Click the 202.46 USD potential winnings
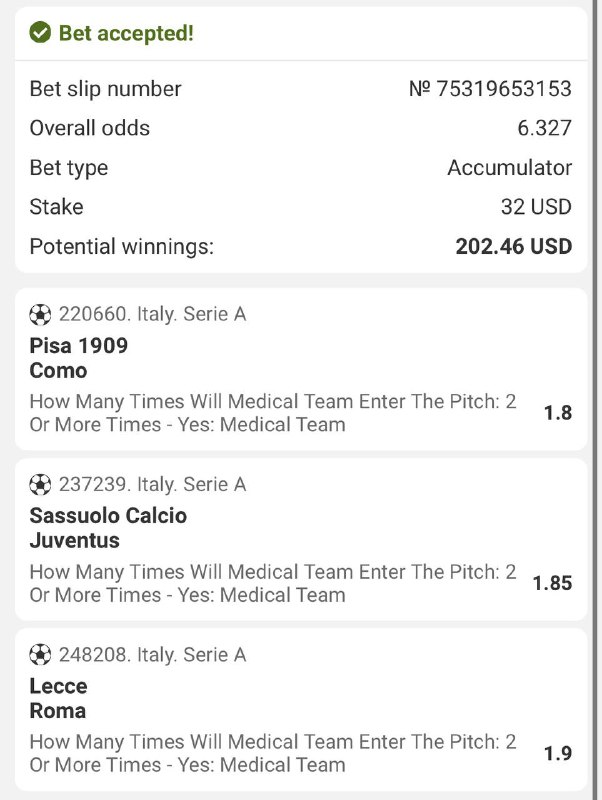The image size is (602, 800). (x=514, y=246)
